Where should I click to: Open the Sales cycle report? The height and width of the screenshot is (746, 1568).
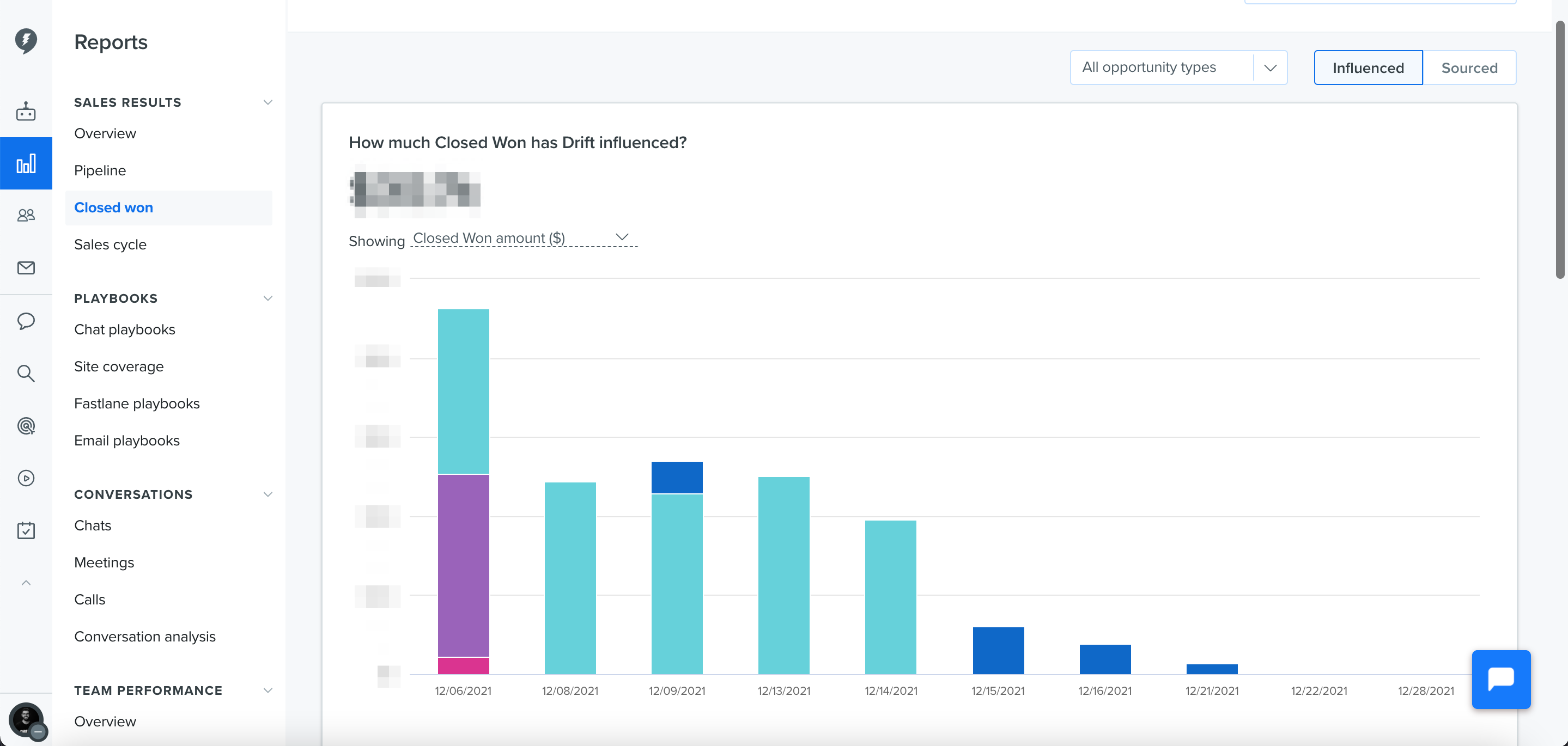pyautogui.click(x=110, y=244)
